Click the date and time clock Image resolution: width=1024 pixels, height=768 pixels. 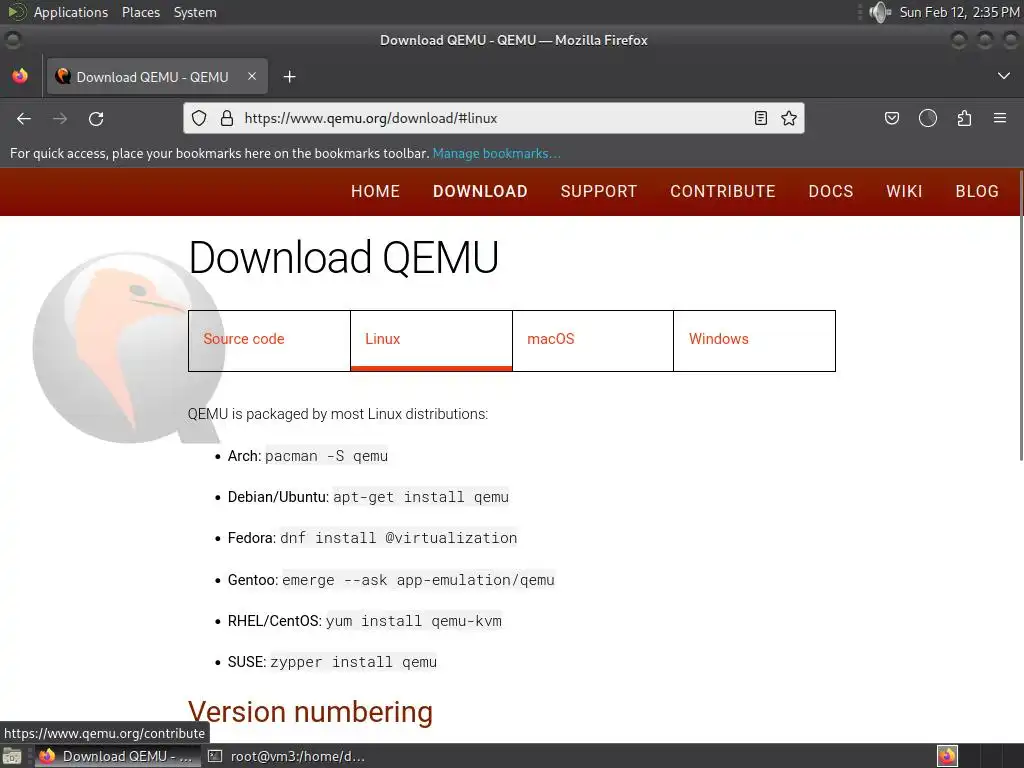point(959,12)
